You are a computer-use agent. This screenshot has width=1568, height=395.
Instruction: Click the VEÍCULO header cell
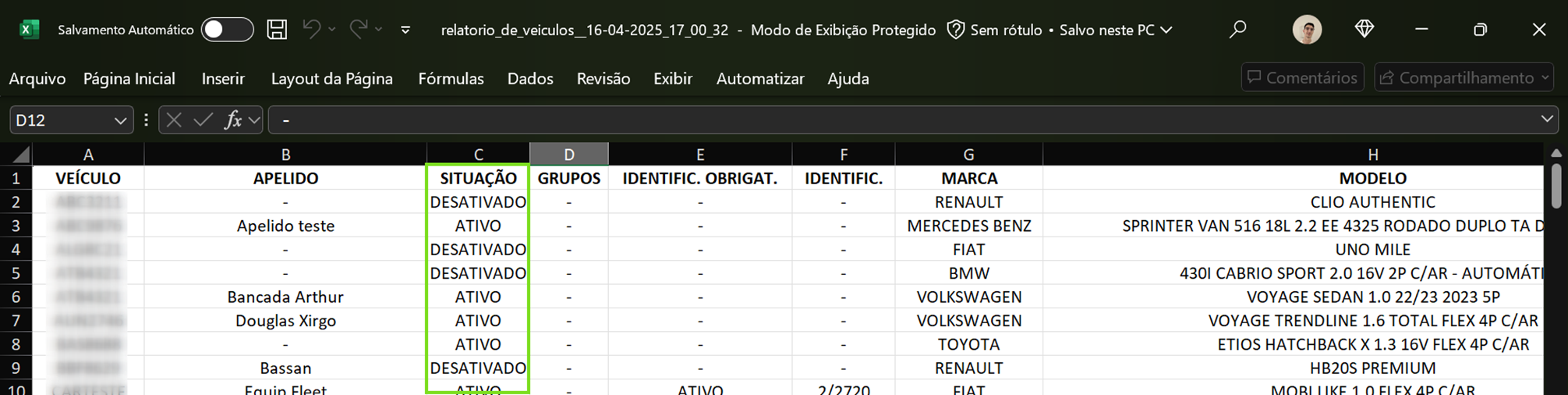(88, 178)
